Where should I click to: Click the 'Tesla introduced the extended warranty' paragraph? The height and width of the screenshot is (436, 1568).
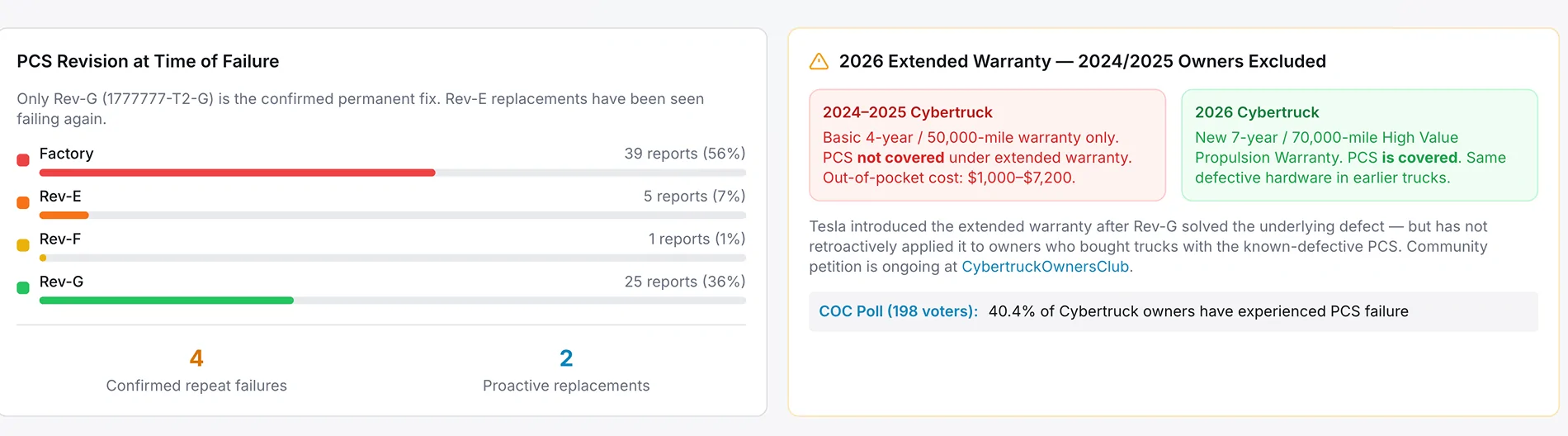click(1149, 246)
